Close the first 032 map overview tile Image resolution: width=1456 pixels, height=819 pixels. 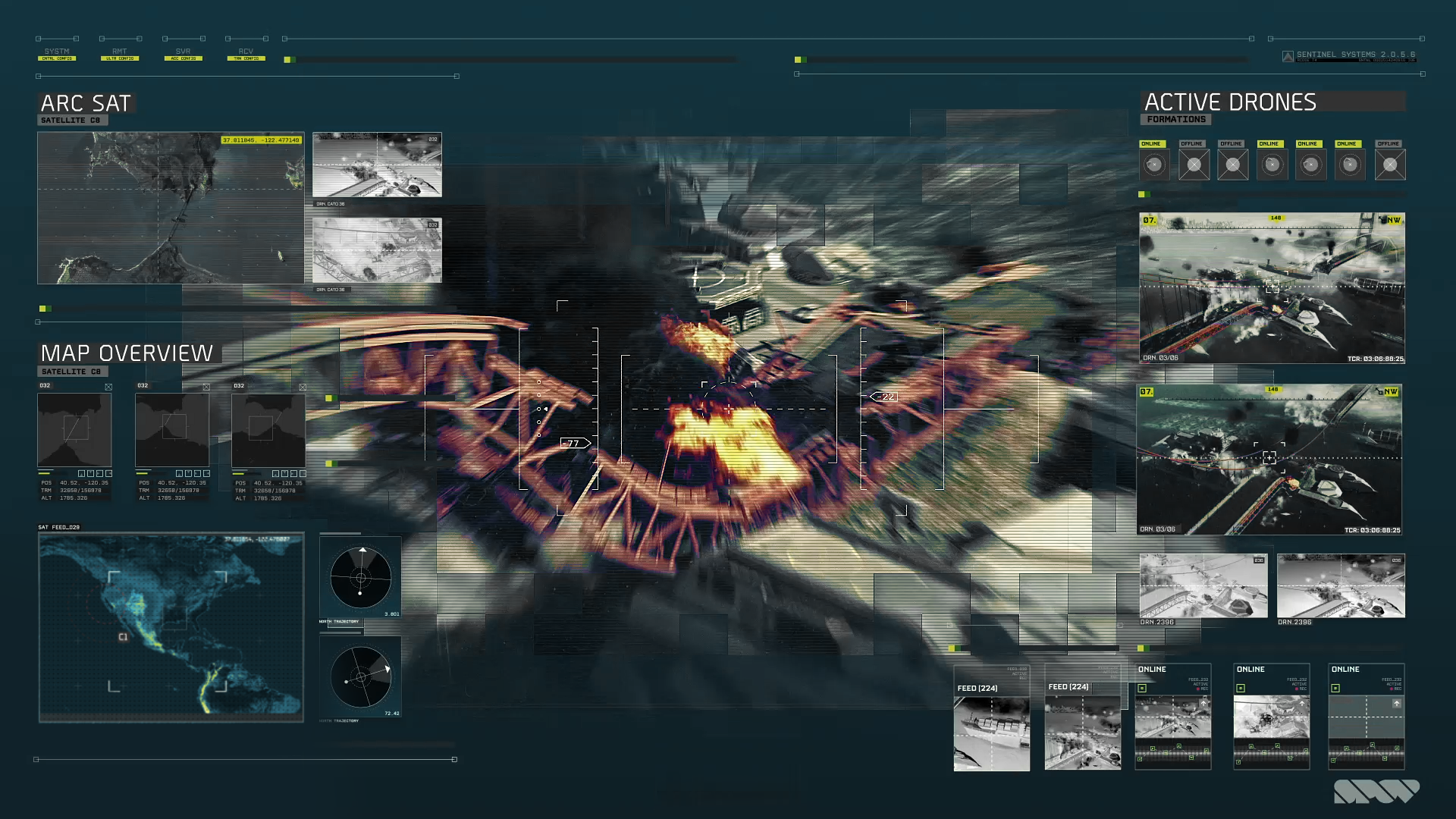click(x=108, y=387)
